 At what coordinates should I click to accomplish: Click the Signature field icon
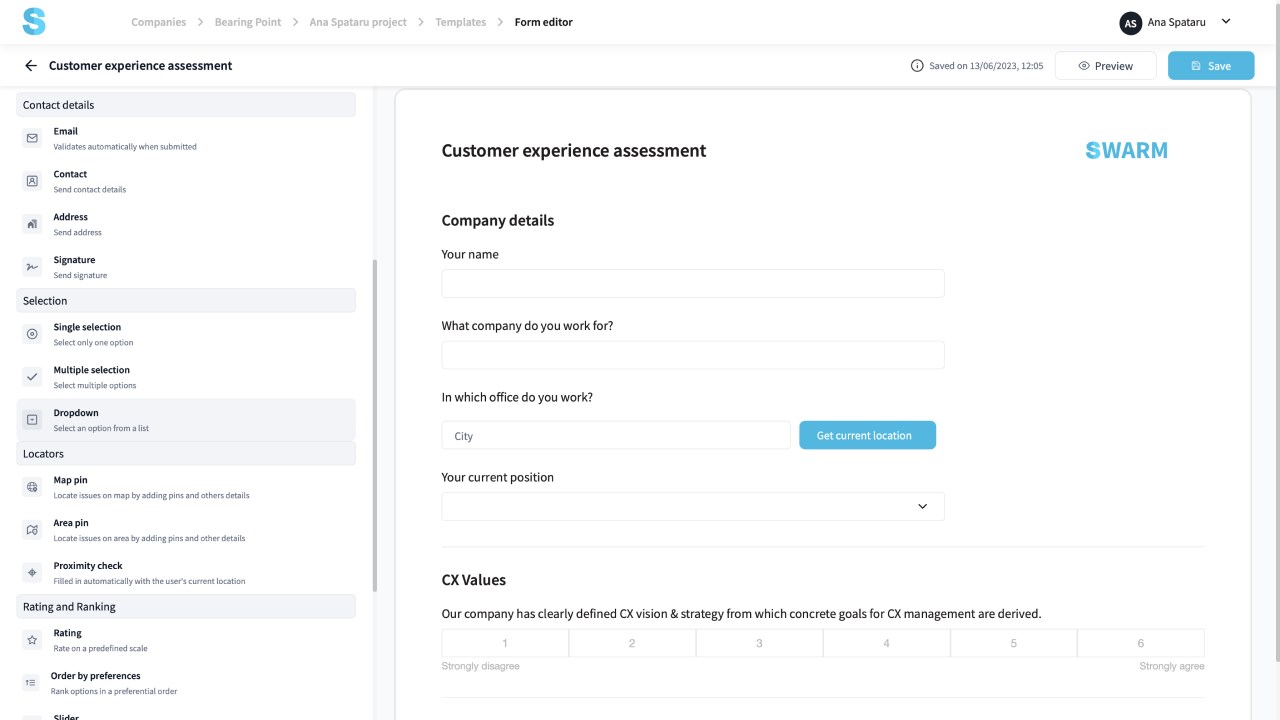click(x=32, y=267)
